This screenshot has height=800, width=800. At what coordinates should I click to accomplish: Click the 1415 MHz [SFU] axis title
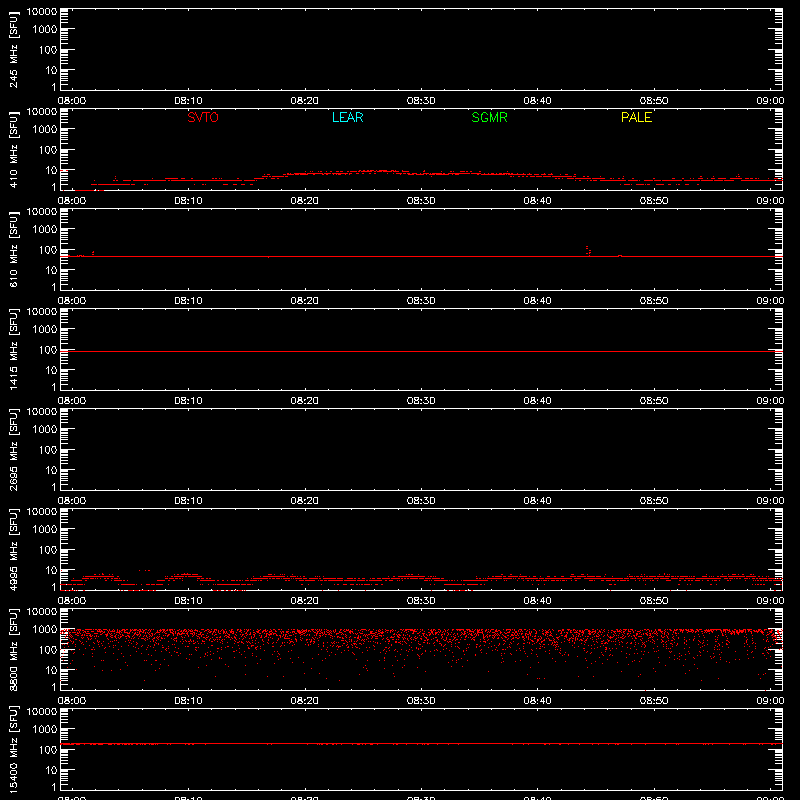pos(13,349)
